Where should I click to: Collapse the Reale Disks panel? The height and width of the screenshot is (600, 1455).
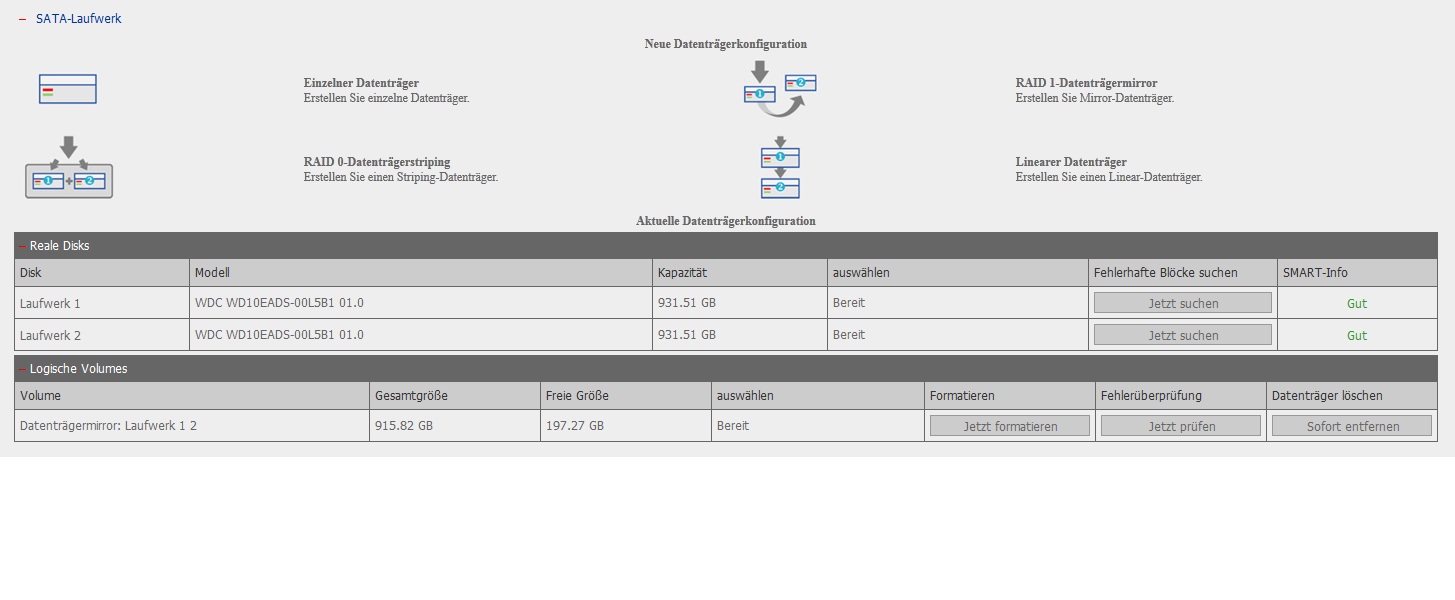click(23, 246)
